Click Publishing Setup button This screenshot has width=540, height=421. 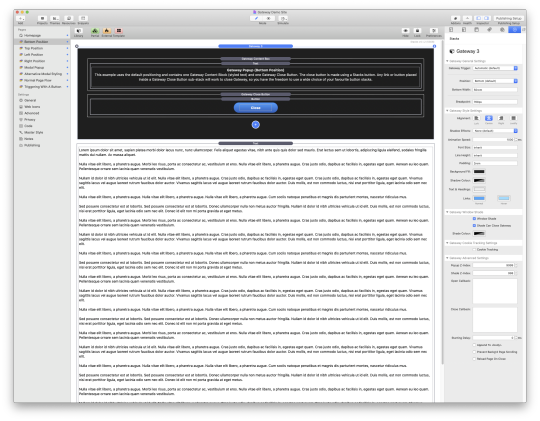pos(509,19)
